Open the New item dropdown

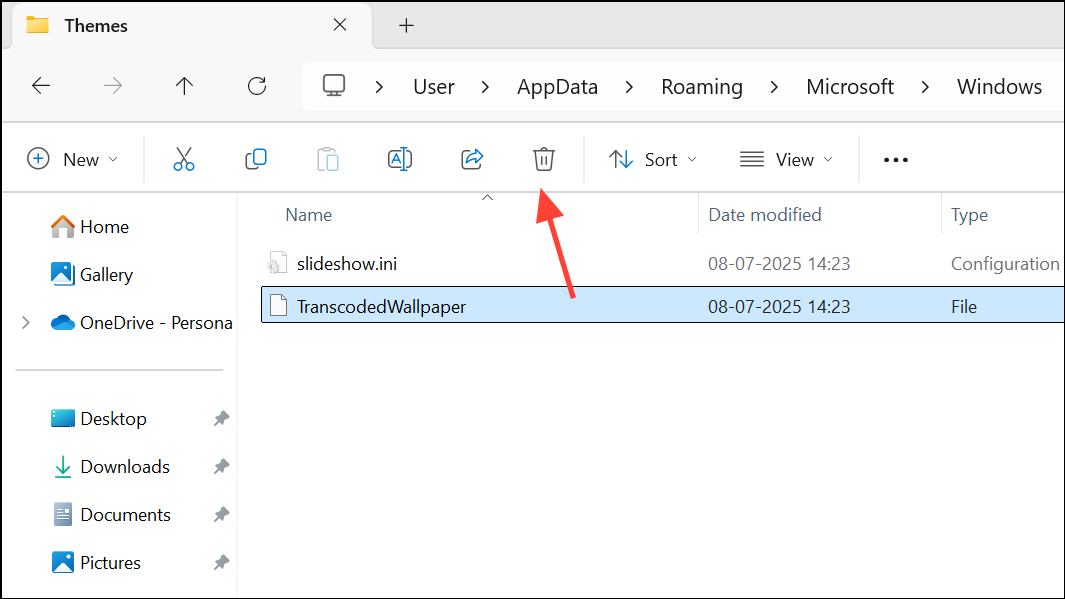point(73,159)
